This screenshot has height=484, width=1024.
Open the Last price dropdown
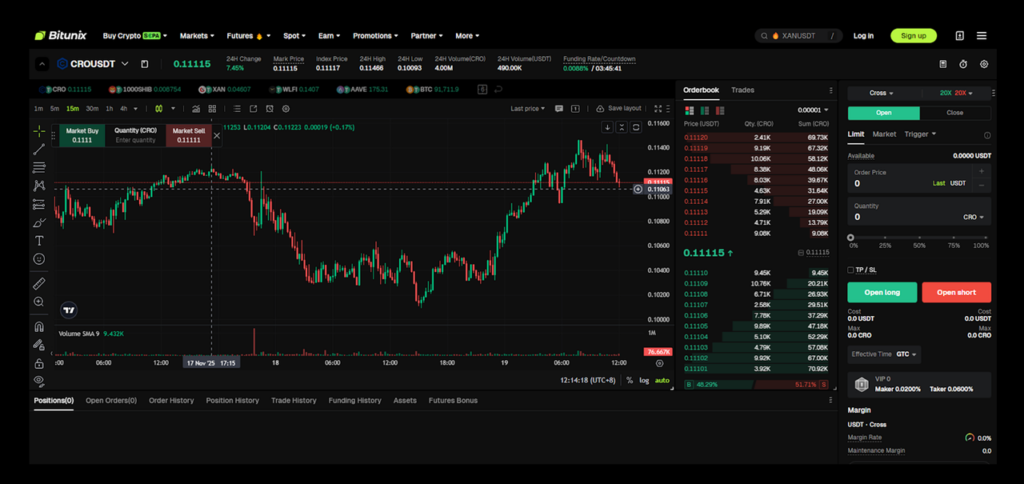click(x=528, y=108)
